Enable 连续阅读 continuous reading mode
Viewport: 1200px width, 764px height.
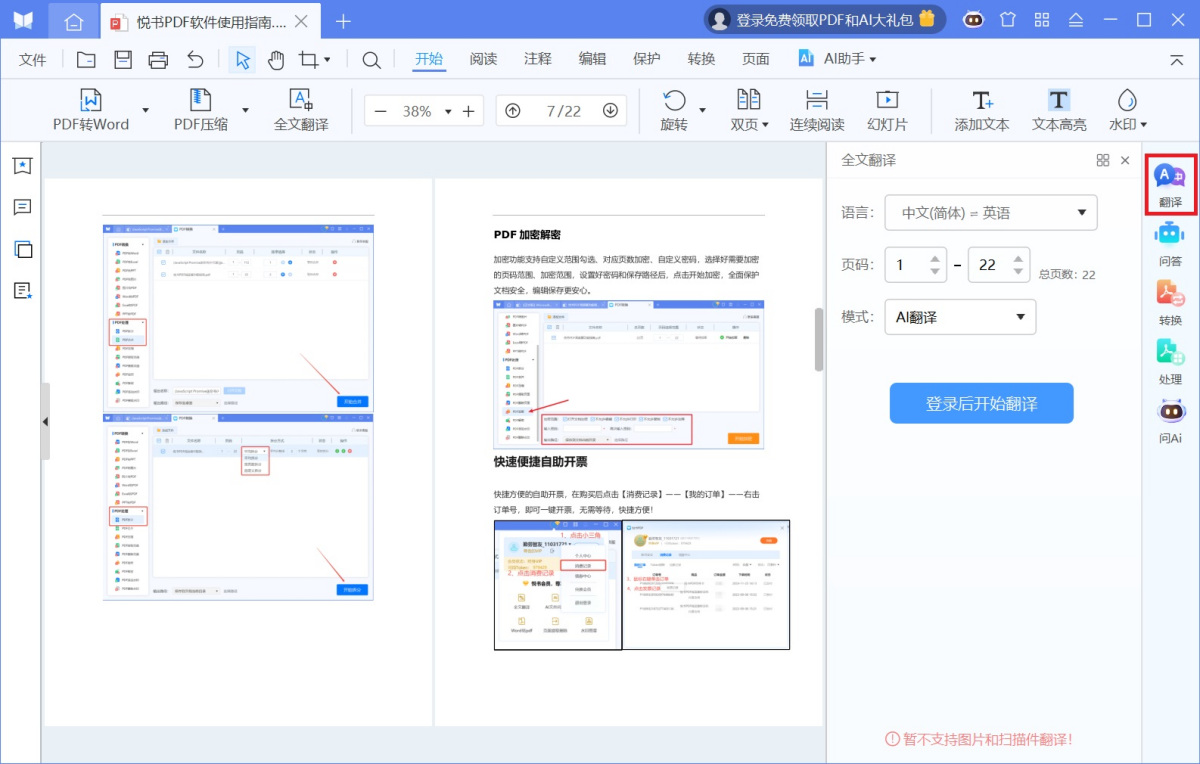tap(816, 110)
